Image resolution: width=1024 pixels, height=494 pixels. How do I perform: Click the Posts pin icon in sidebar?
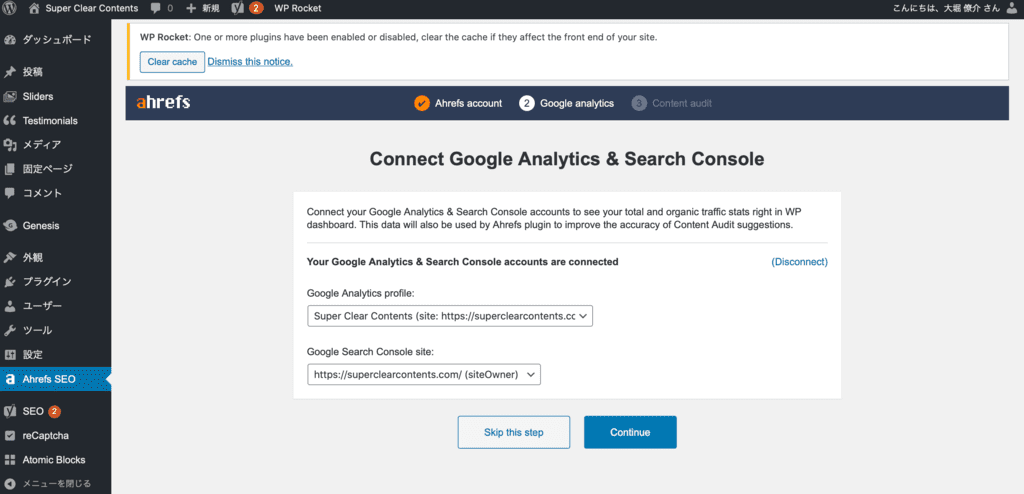click(10, 72)
